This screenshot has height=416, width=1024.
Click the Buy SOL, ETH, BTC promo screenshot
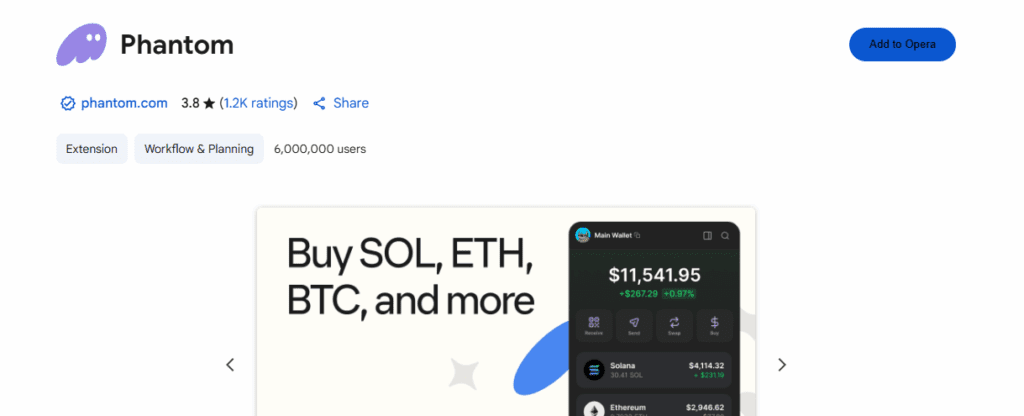click(x=410, y=300)
